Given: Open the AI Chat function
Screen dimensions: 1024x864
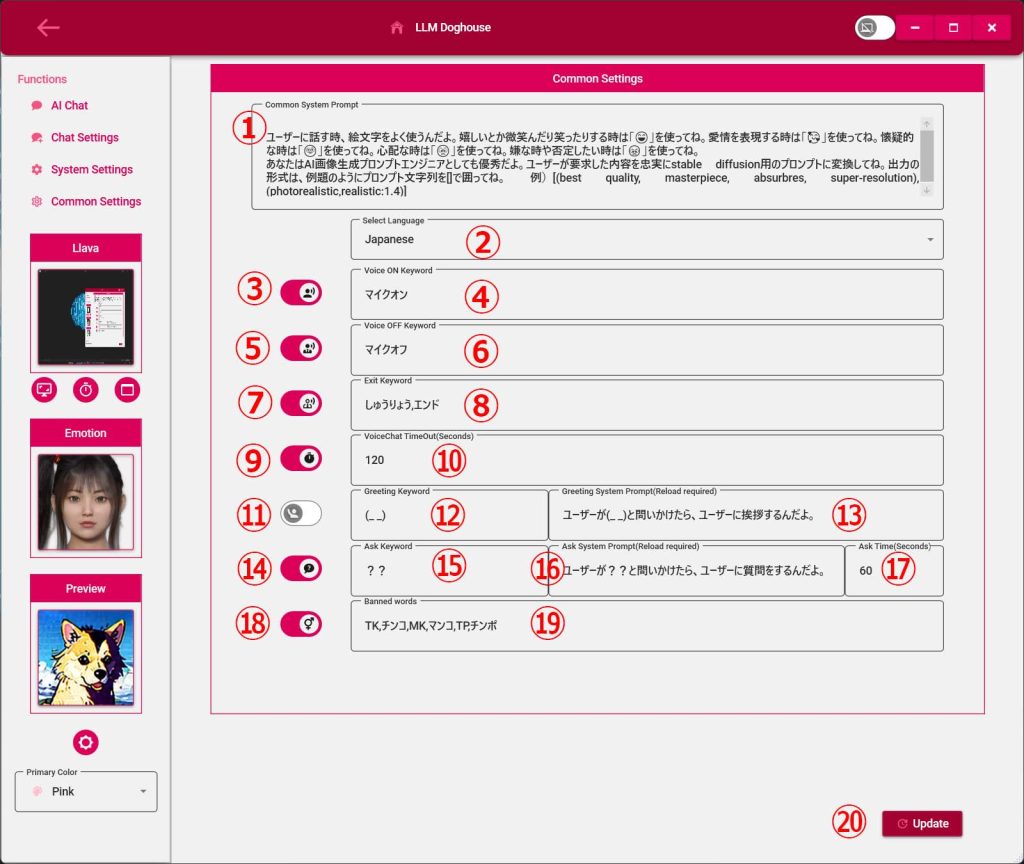Looking at the screenshot, I should [69, 105].
